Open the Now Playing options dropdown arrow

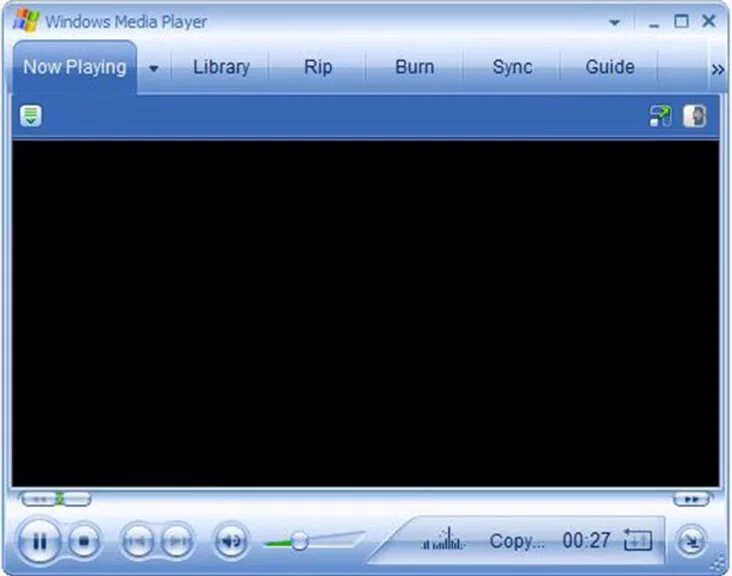coord(154,69)
